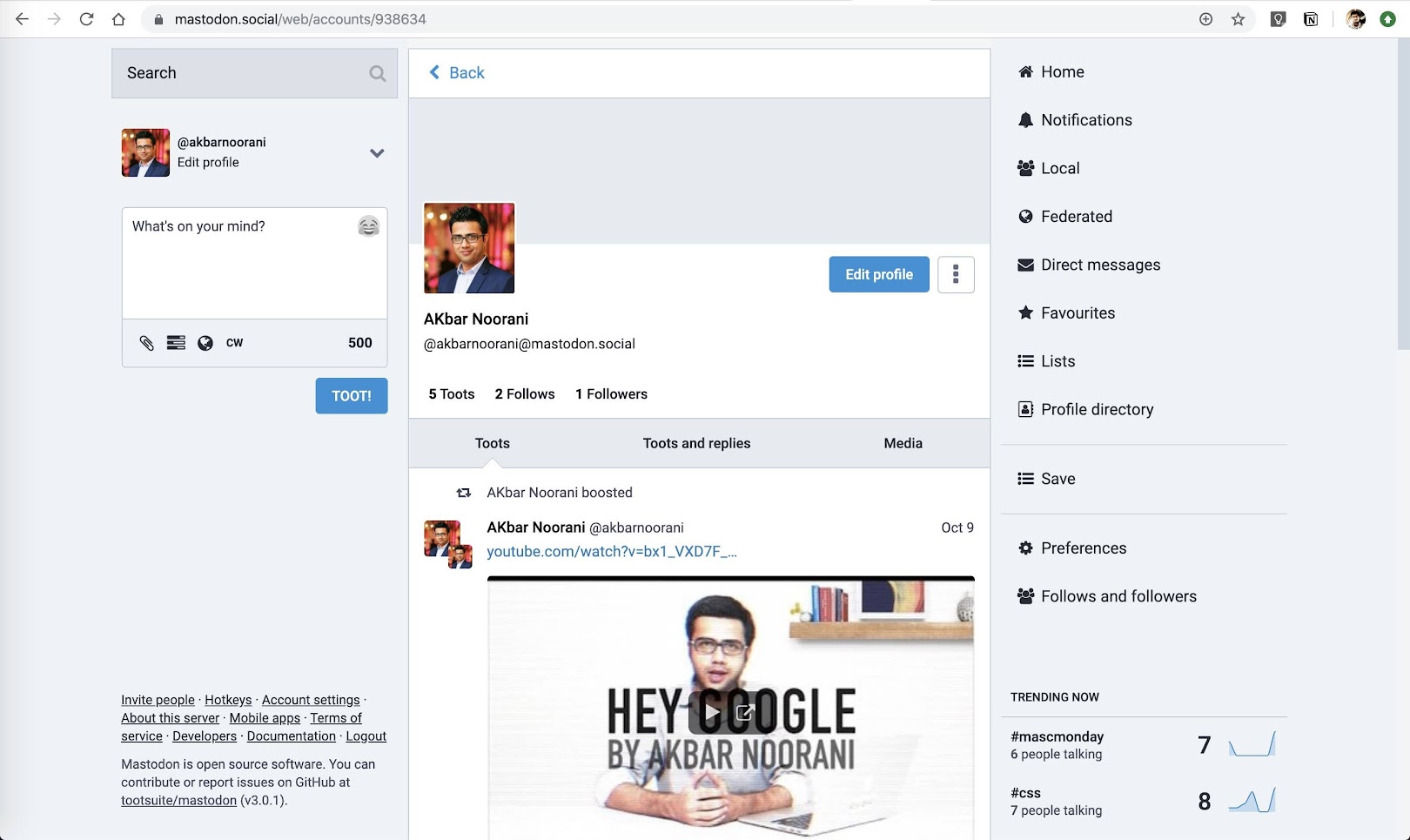Click the Edit profile button
The image size is (1410, 840).
coord(879,274)
